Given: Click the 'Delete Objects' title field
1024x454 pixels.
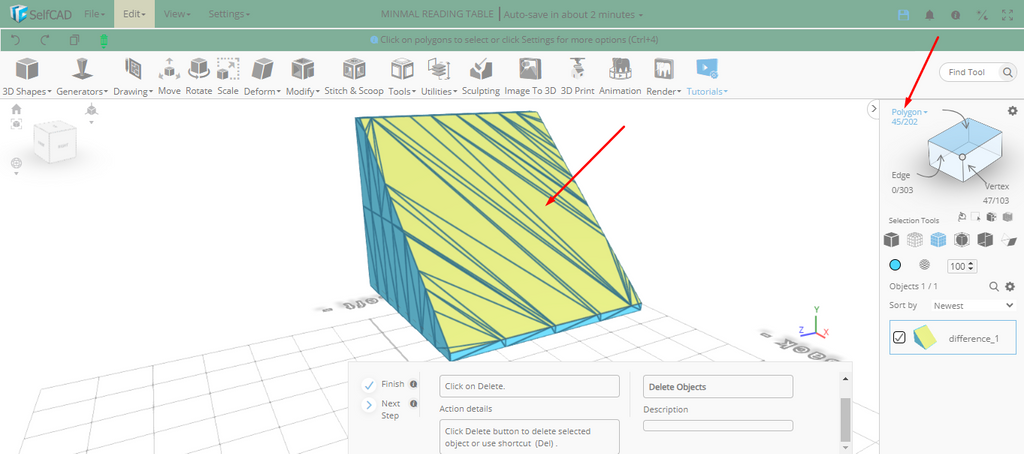Looking at the screenshot, I should [x=718, y=387].
